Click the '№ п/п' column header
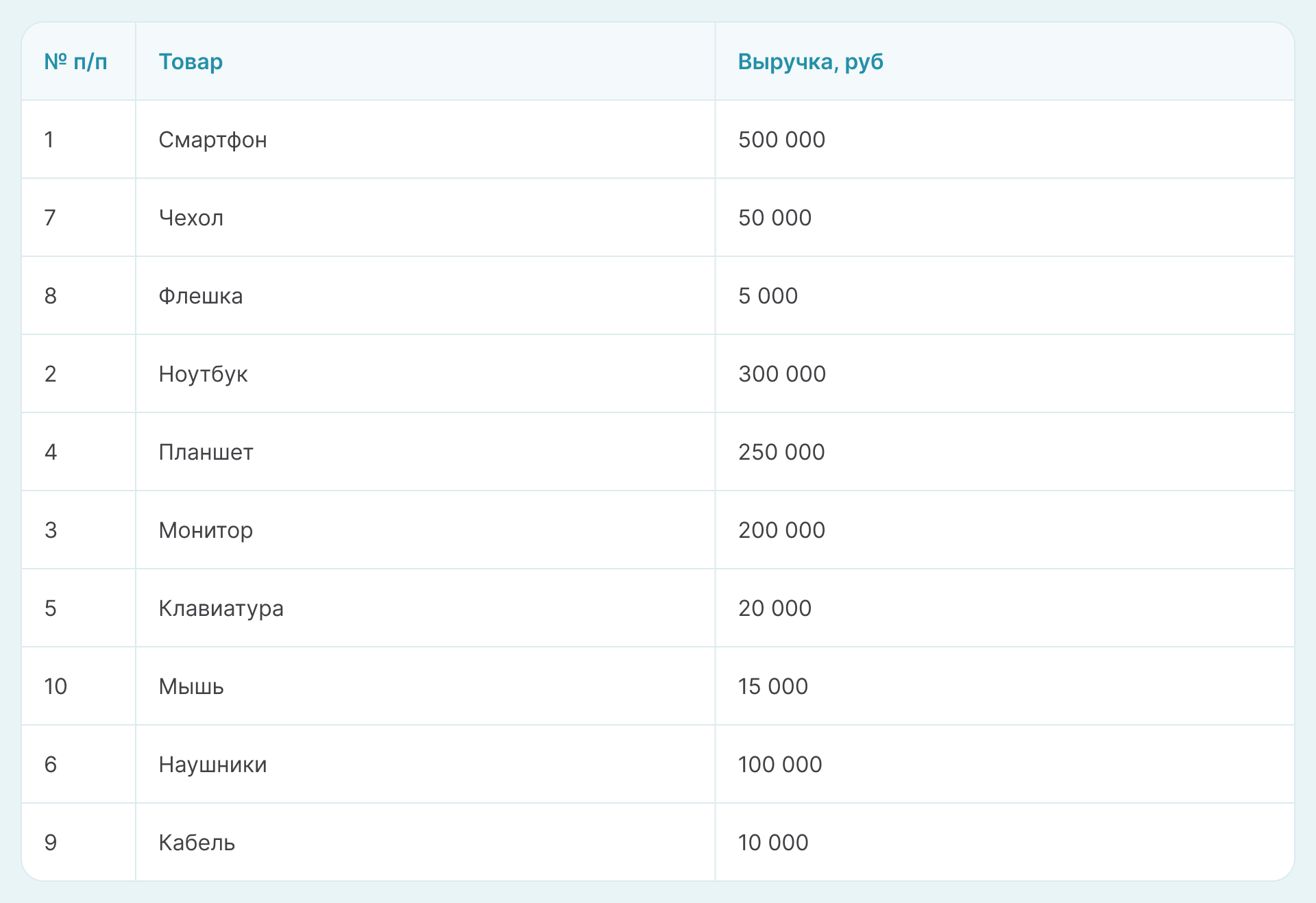The image size is (1316, 903). pyautogui.click(x=75, y=62)
